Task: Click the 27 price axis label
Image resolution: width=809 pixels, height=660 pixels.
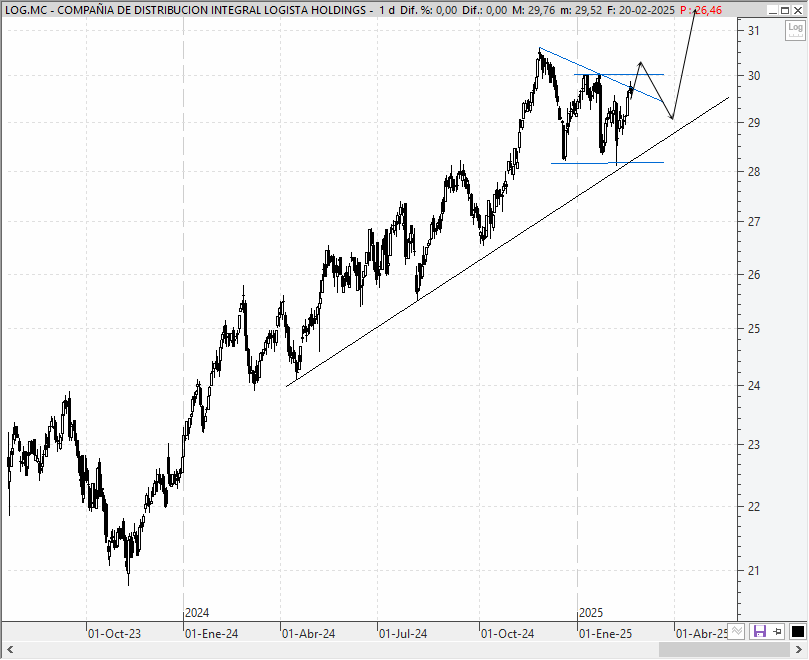Action: 754,222
